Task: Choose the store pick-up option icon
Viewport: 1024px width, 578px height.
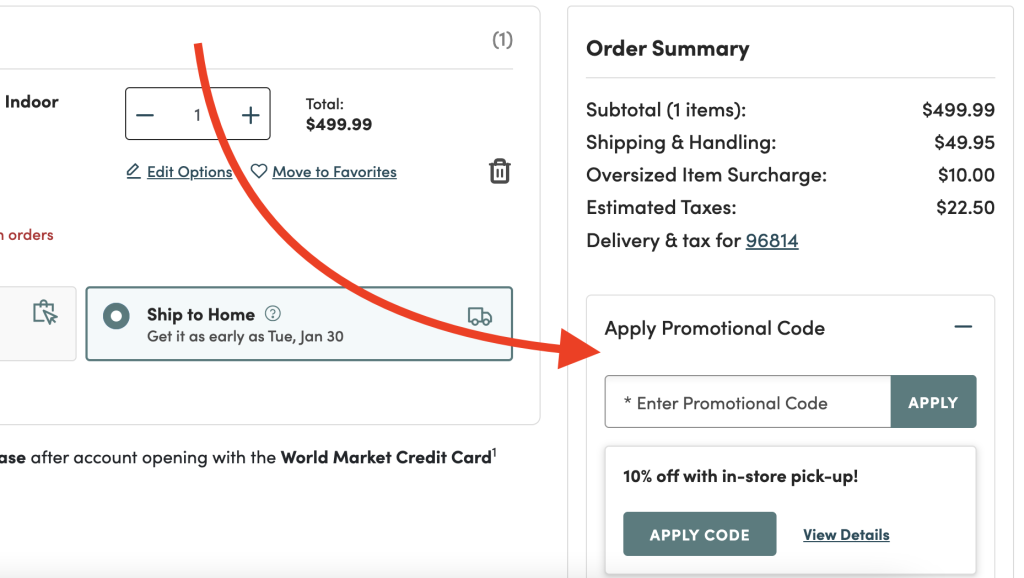Action: [45, 312]
